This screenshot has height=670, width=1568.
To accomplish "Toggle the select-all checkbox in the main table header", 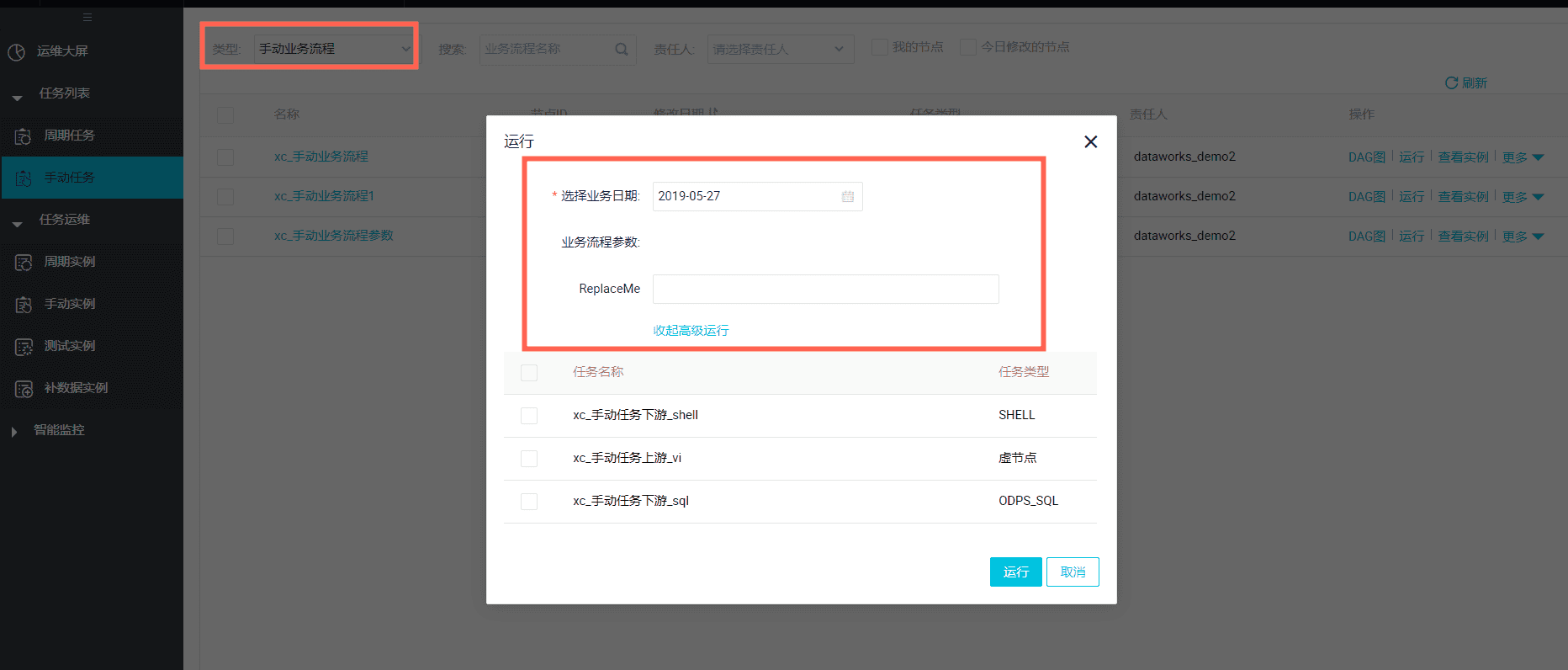I will point(225,114).
